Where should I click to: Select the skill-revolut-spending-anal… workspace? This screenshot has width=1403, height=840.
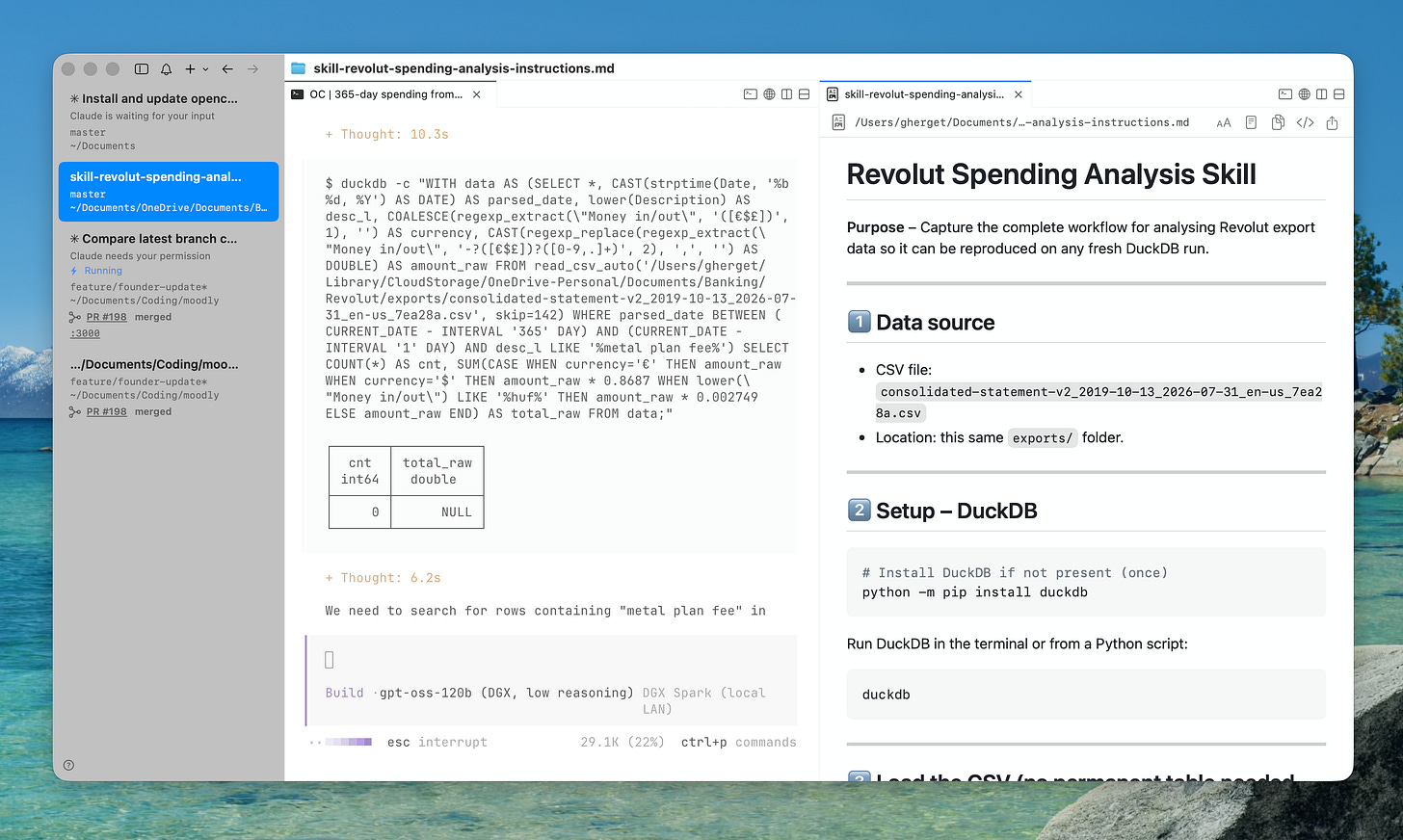click(169, 192)
